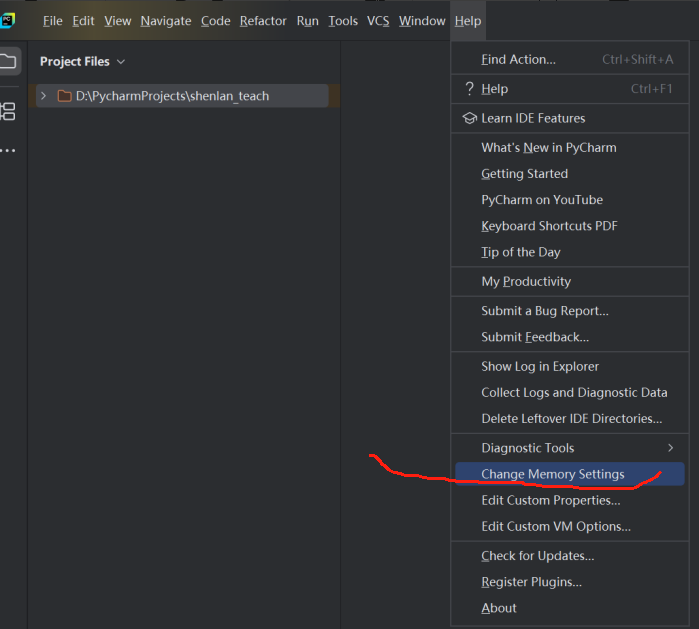This screenshot has height=629, width=699.
Task: Open the File menu
Action: tap(53, 21)
